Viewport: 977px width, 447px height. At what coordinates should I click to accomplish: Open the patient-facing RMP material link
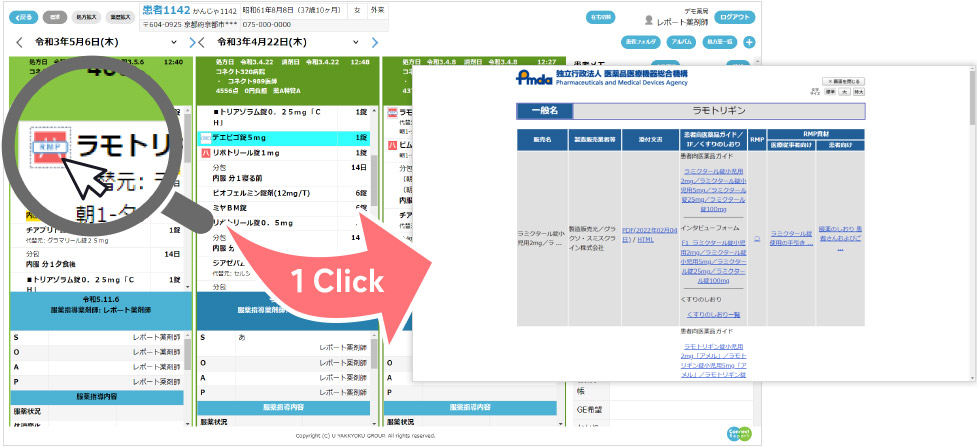[840, 239]
